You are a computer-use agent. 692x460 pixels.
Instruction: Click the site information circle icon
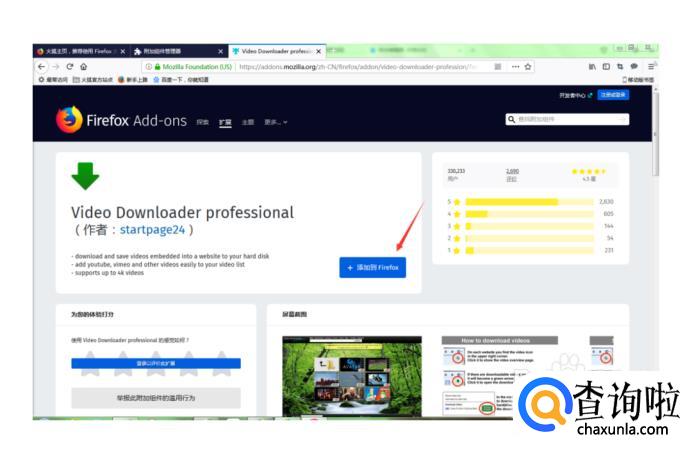click(149, 67)
